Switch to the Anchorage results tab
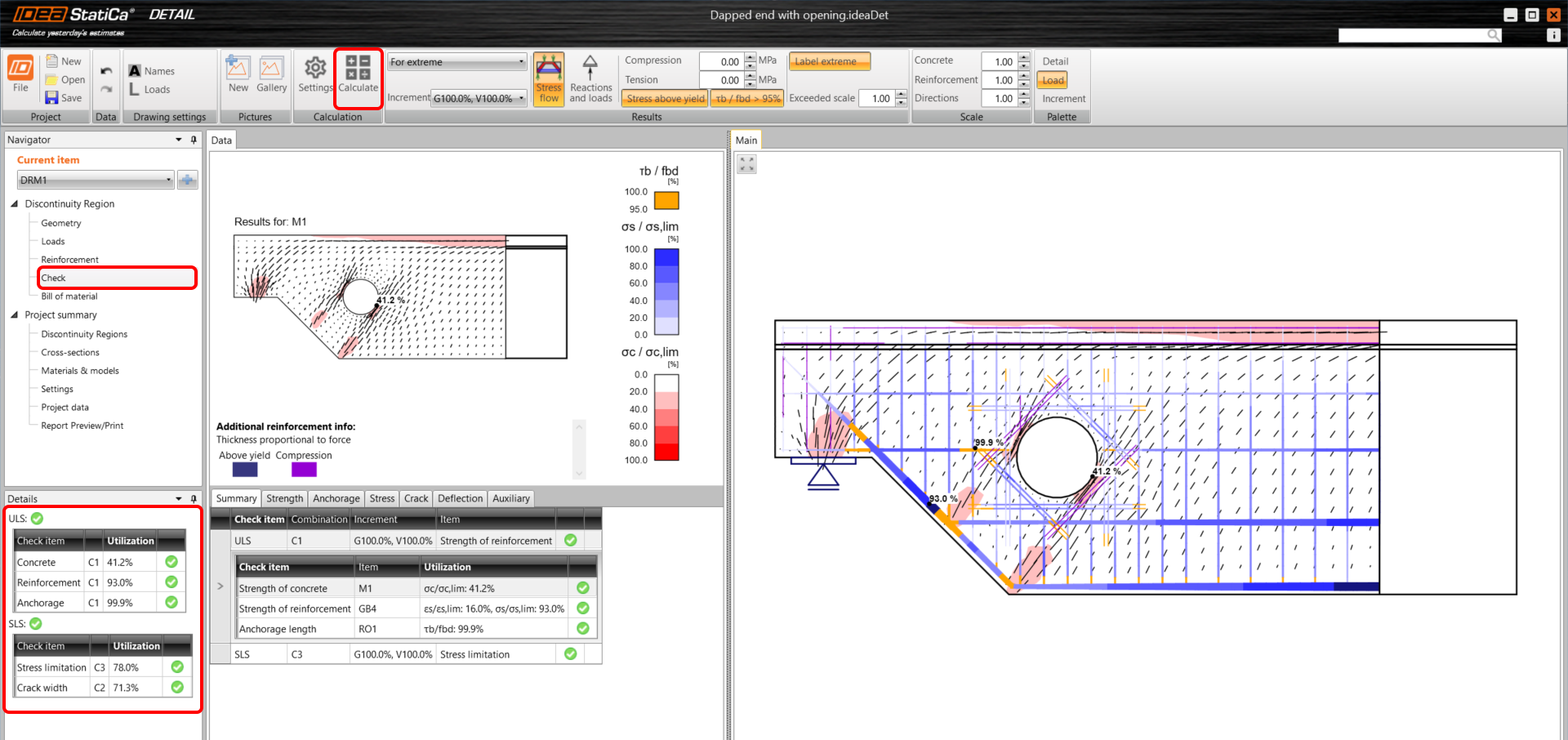 pyautogui.click(x=336, y=498)
